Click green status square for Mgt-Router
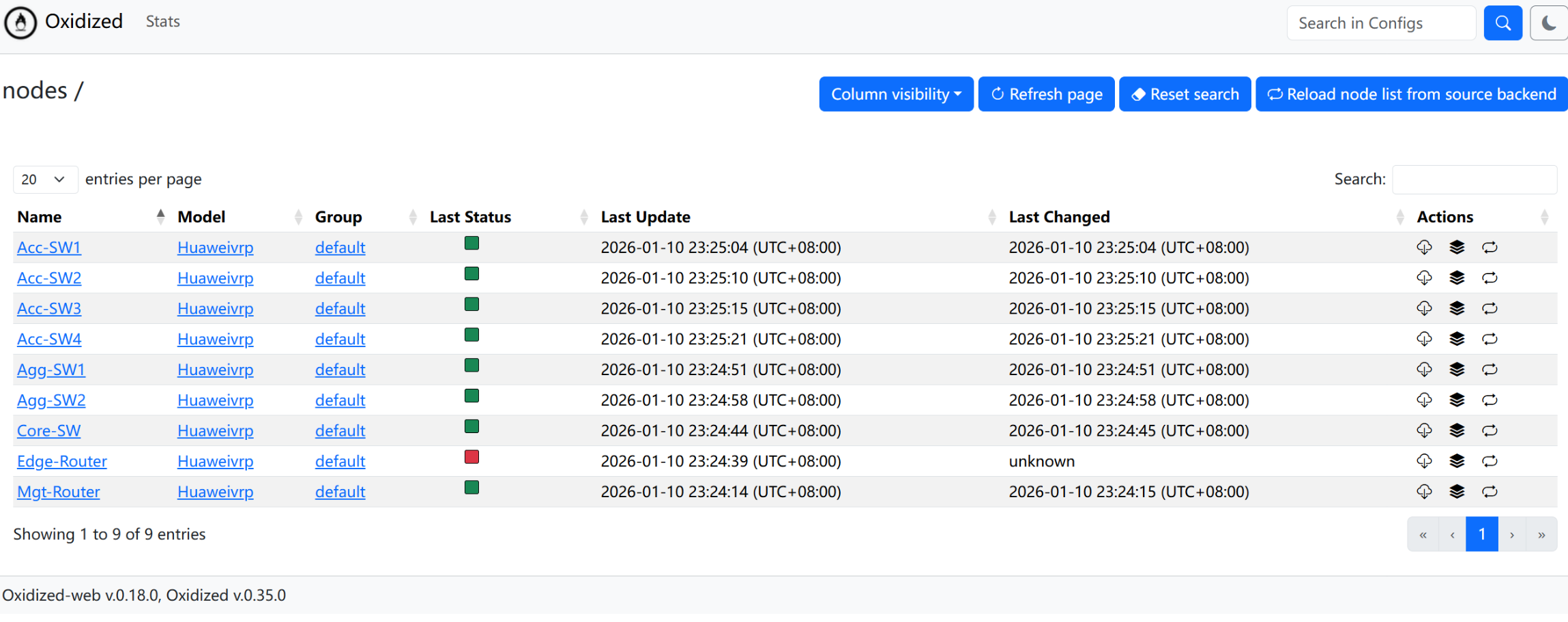Screen dimensions: 1568x622 (471, 488)
